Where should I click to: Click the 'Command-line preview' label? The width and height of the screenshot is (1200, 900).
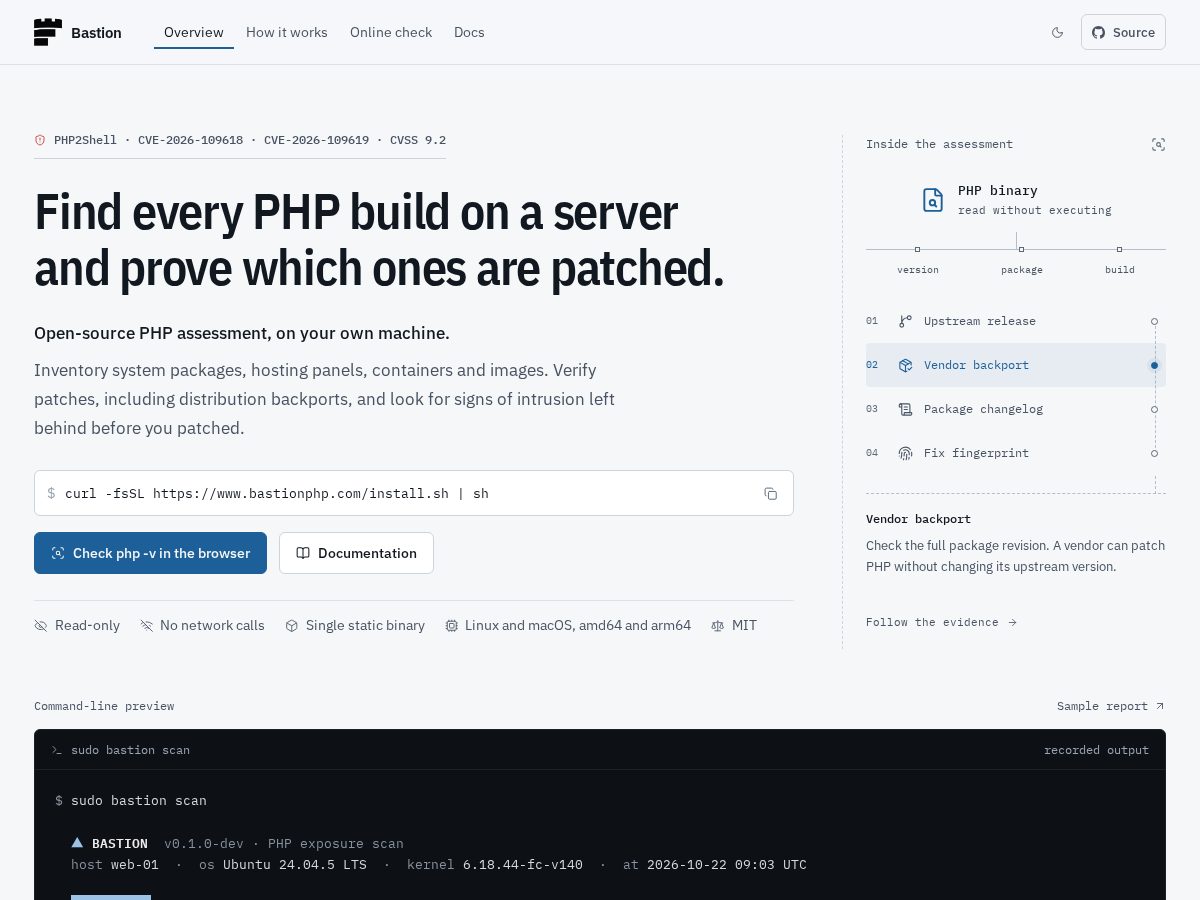coord(104,706)
